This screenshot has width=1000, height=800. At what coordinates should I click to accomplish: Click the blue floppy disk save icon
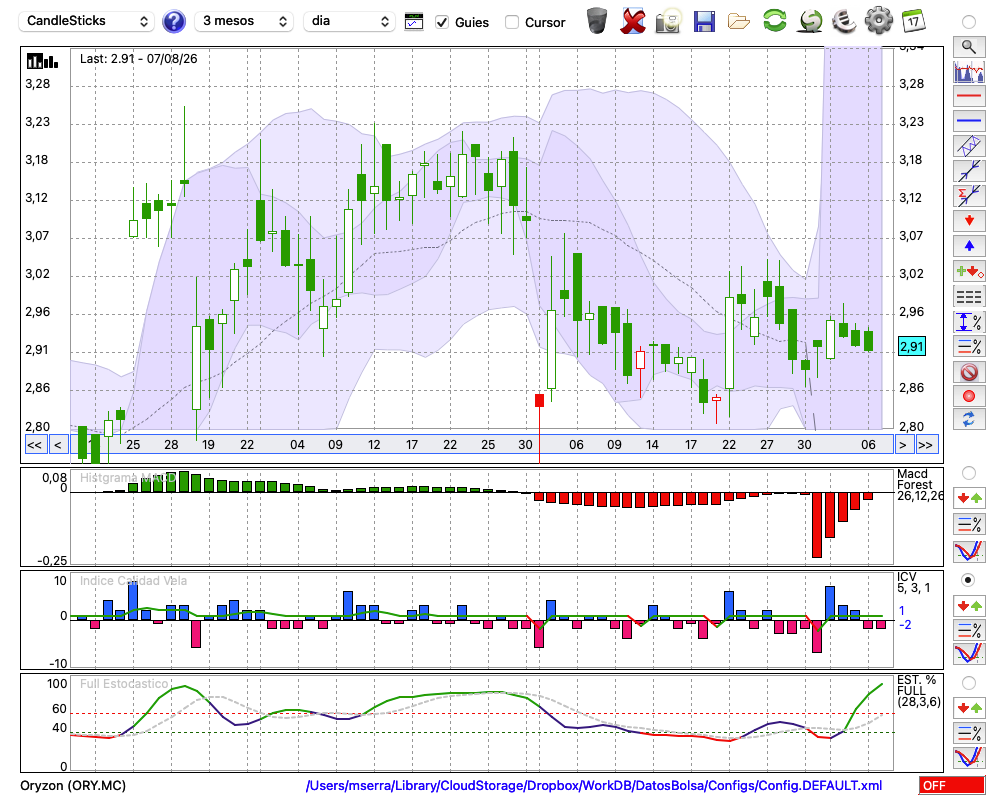[x=703, y=21]
